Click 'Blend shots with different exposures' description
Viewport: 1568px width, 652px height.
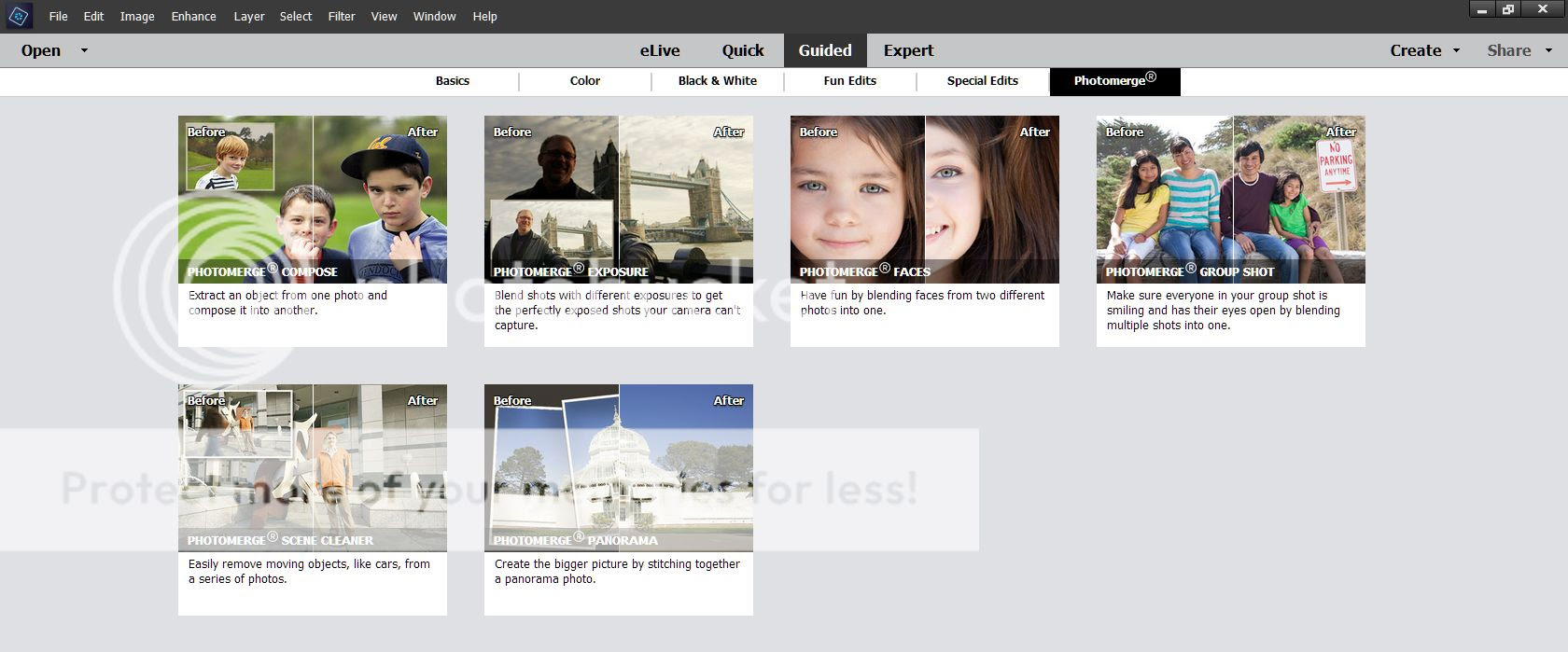(x=617, y=311)
